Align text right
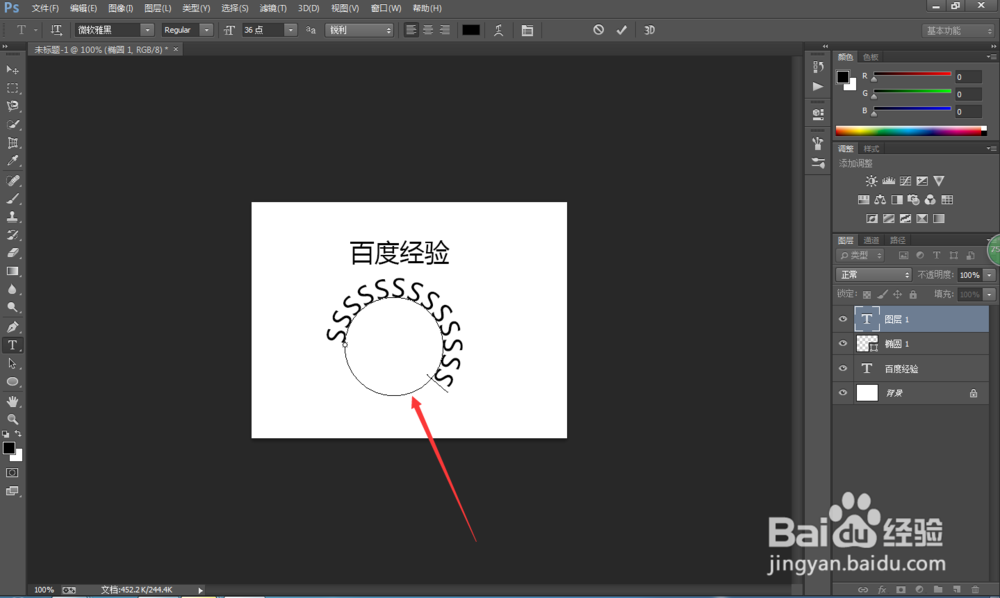The height and width of the screenshot is (598, 1000). 445,30
